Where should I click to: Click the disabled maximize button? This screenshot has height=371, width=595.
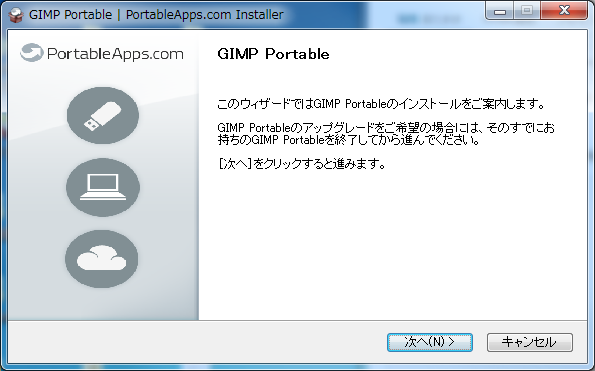coord(527,11)
